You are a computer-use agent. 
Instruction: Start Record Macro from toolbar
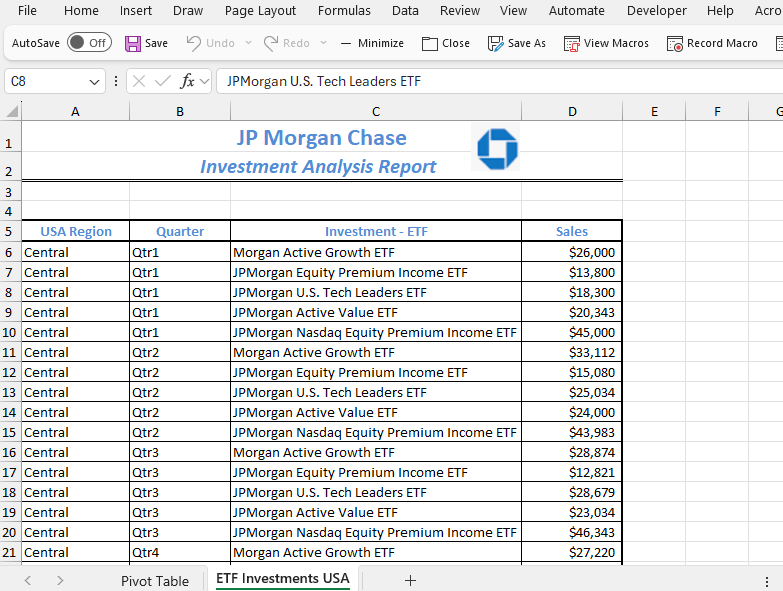point(675,43)
